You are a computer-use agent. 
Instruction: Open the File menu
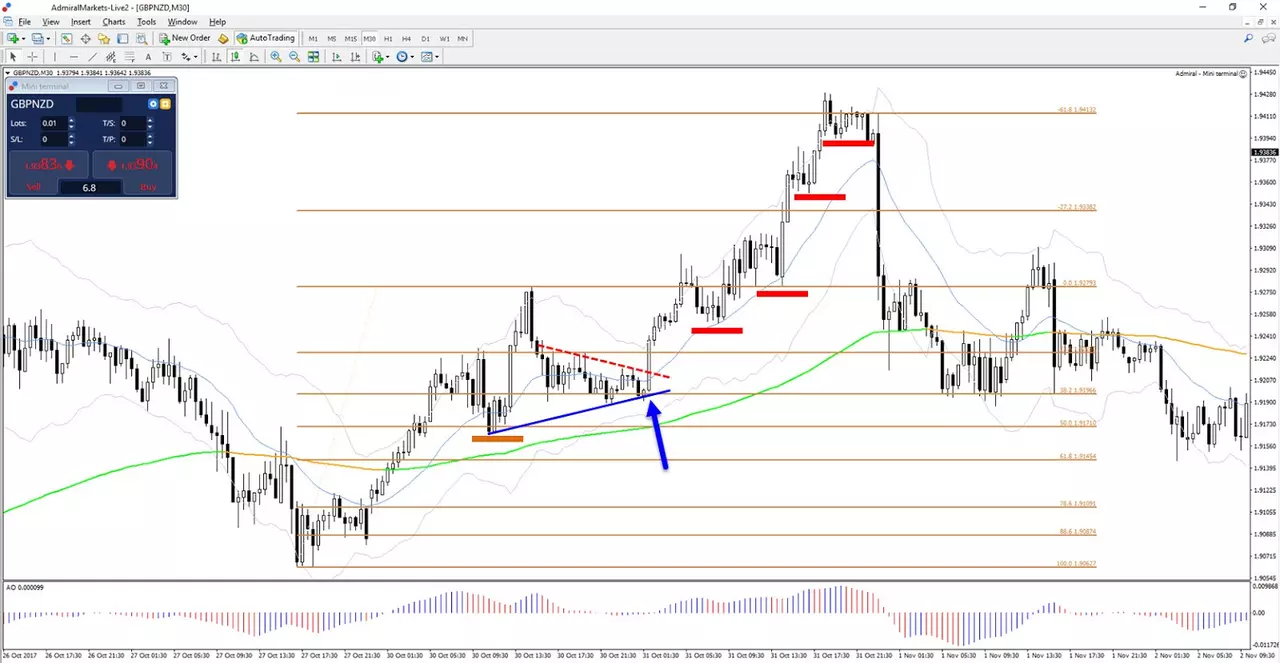click(25, 21)
